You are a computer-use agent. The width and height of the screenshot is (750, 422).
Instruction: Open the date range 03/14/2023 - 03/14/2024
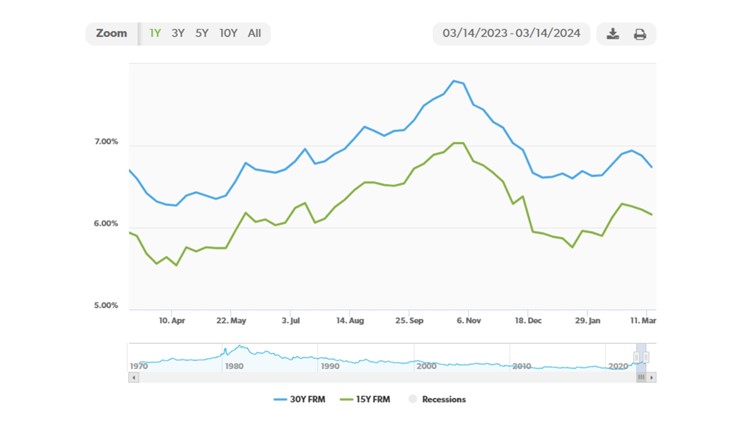coord(511,34)
